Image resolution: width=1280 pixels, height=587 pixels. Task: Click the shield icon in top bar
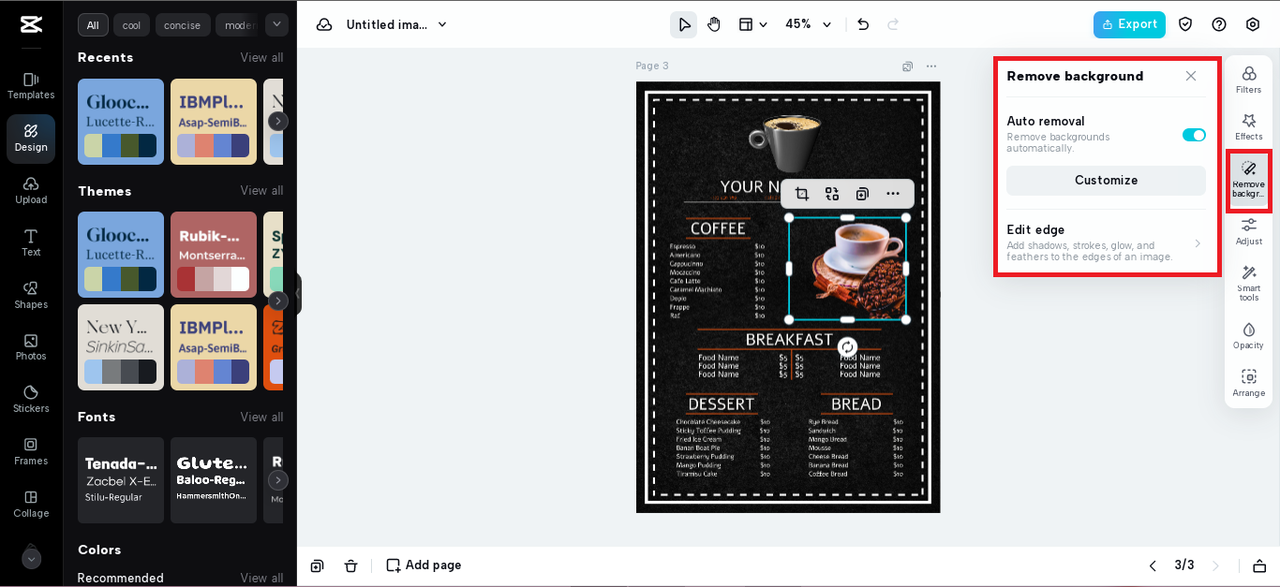click(1185, 24)
